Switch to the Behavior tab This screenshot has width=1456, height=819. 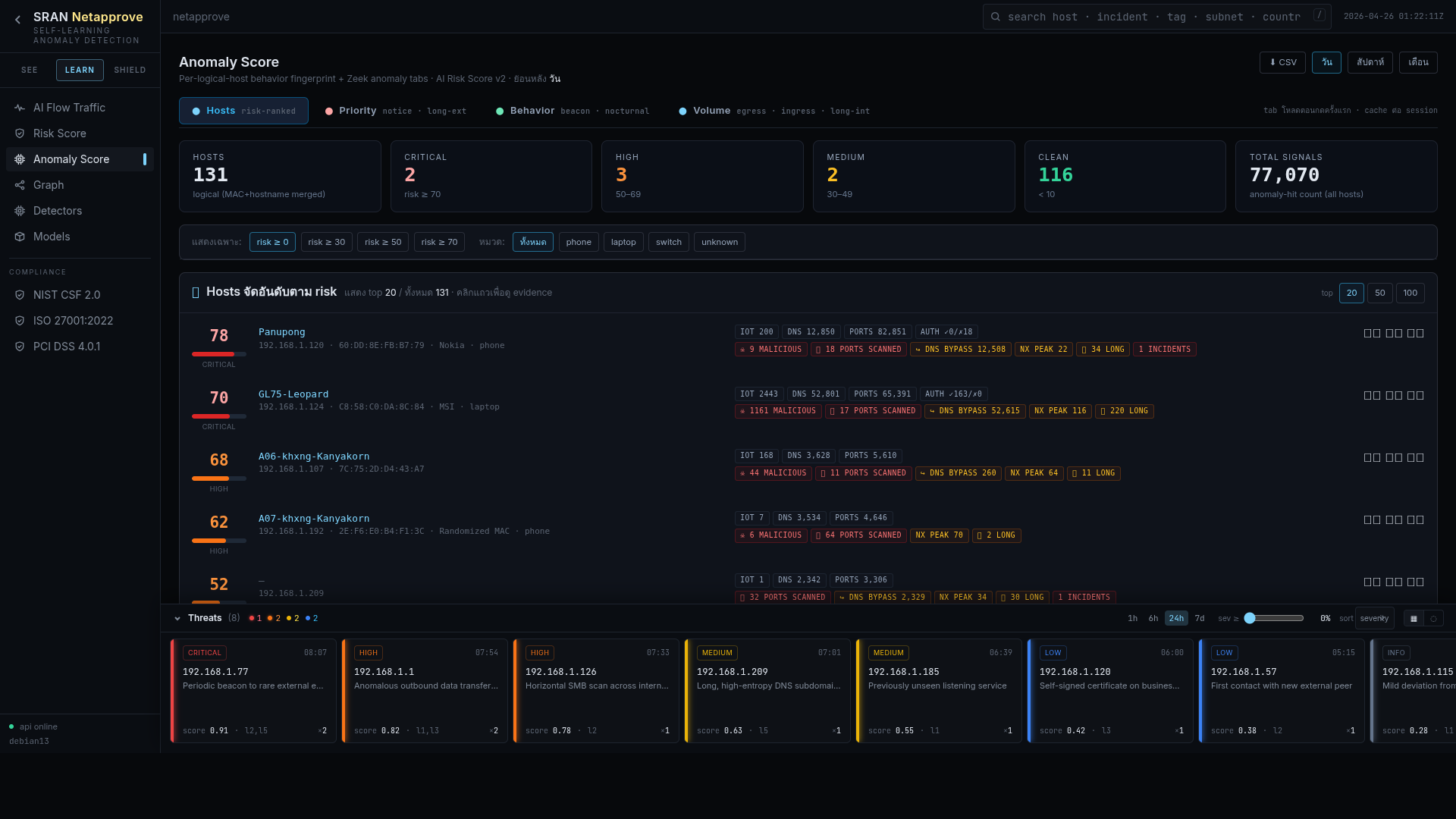532,111
